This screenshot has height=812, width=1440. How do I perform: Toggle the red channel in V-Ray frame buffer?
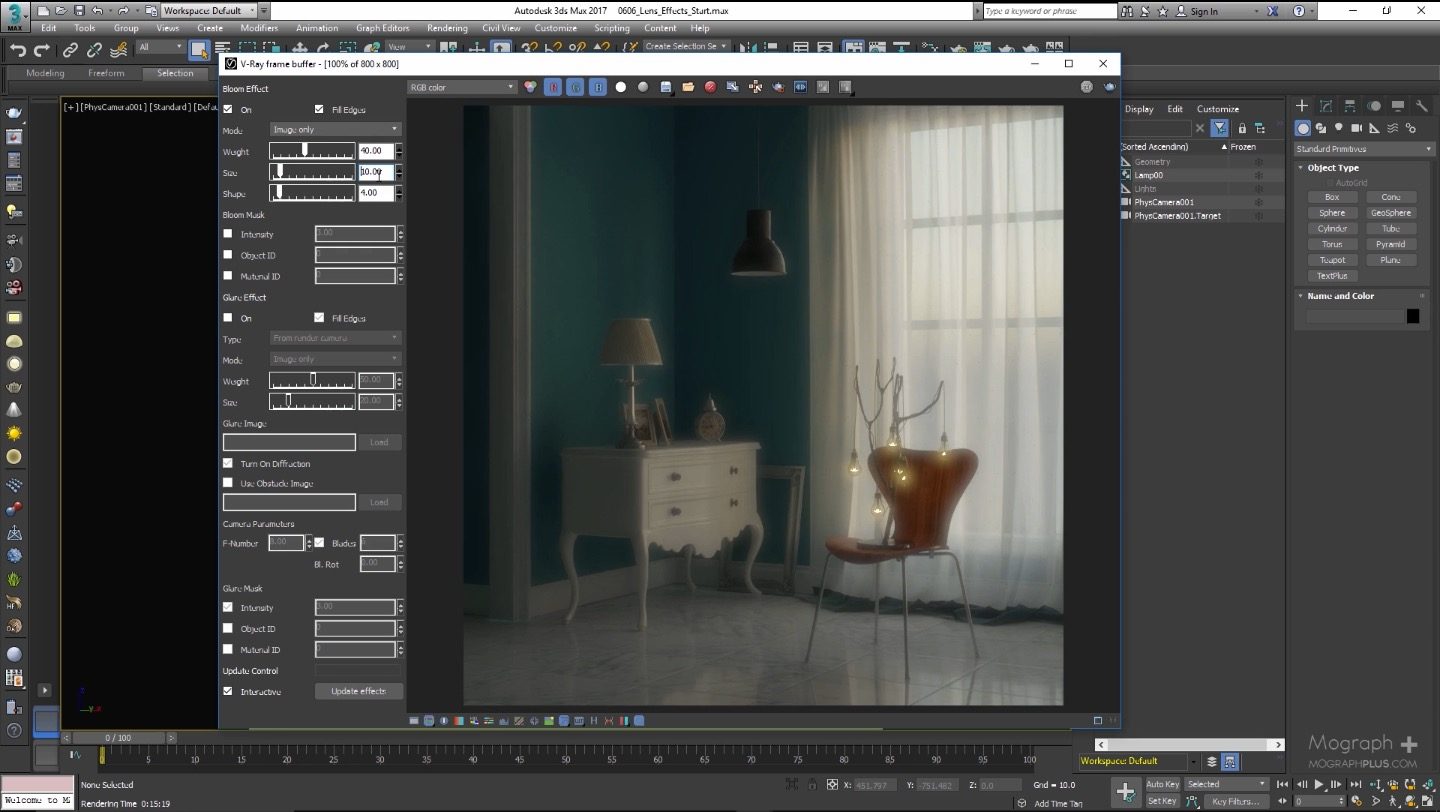pos(553,87)
